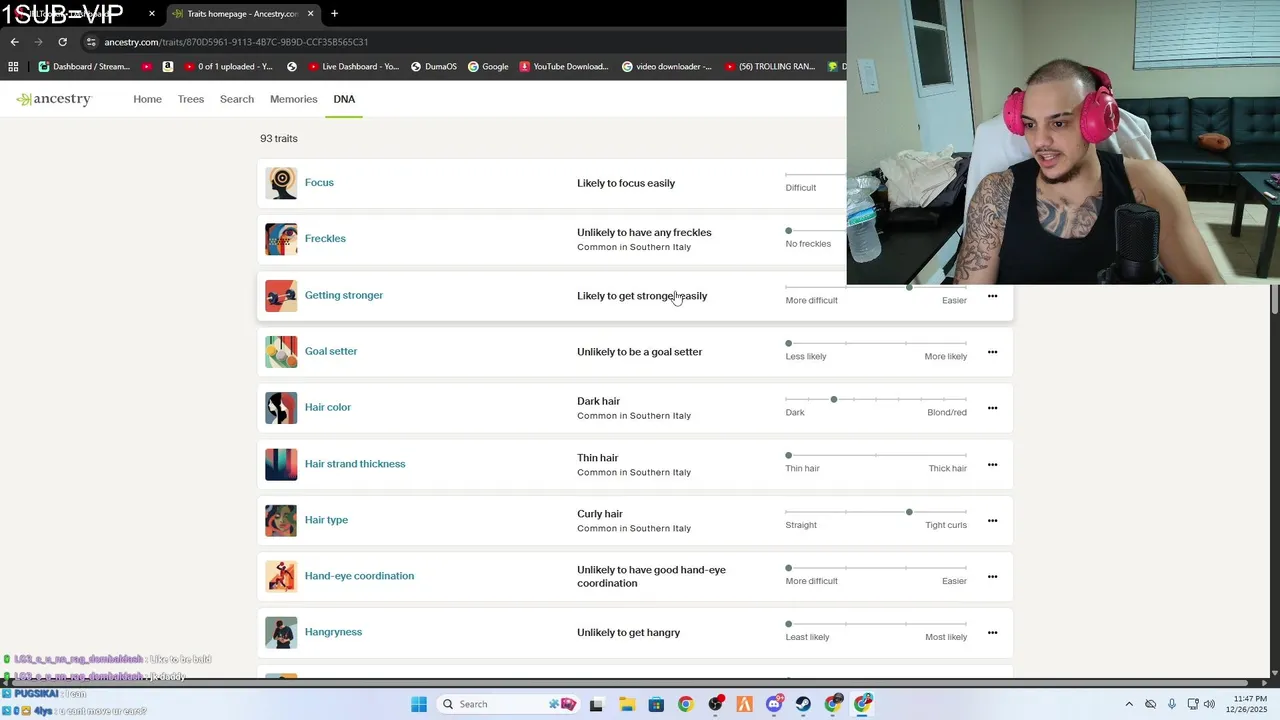Open more options for Hair type
This screenshot has width=1280, height=720.
(x=992, y=520)
